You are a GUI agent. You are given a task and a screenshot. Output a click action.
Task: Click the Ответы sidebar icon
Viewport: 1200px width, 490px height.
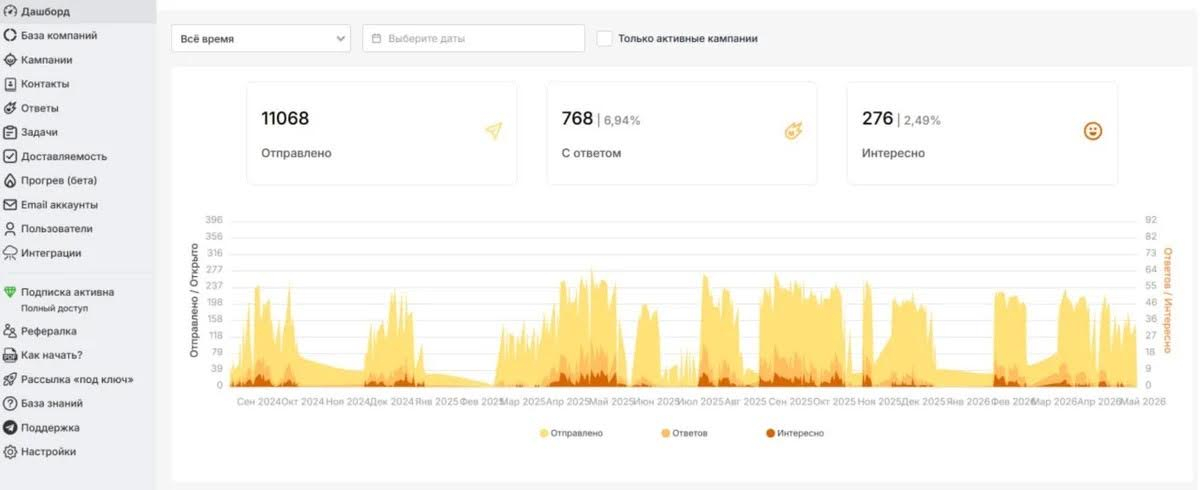point(10,108)
